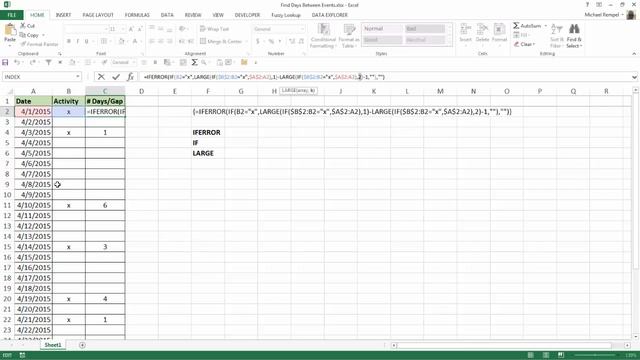Toggle Wrap Text
Viewport: 640px width, 360px height.
[214, 29]
